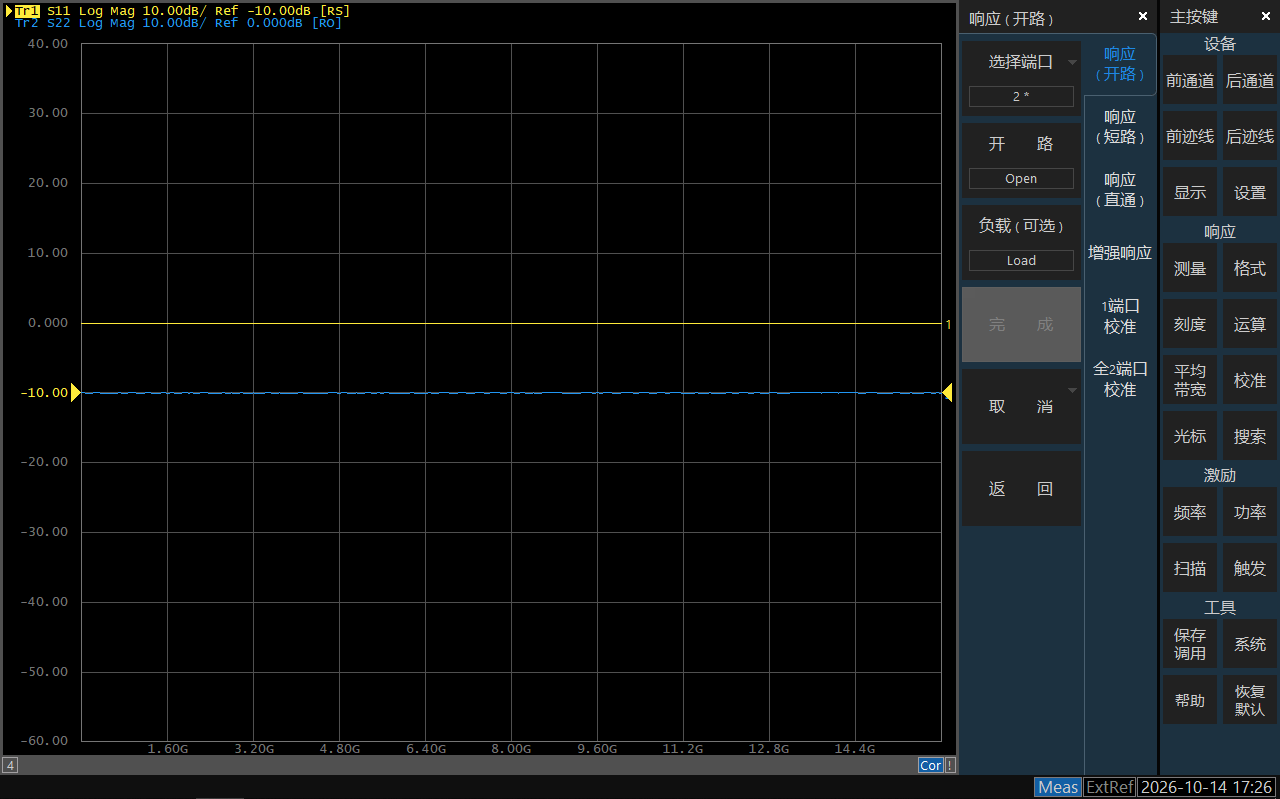Open the 扫描 menu
Viewport: 1280px width, 799px height.
click(1190, 569)
